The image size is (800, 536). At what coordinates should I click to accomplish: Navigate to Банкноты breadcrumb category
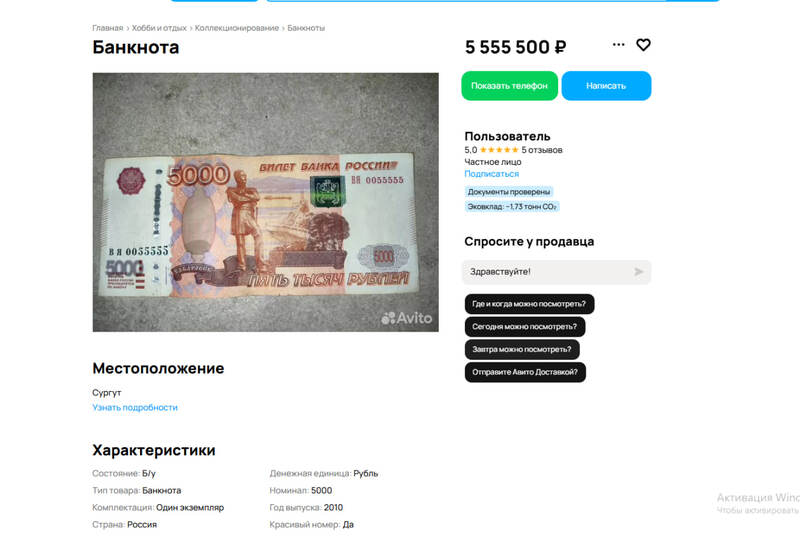click(x=306, y=28)
